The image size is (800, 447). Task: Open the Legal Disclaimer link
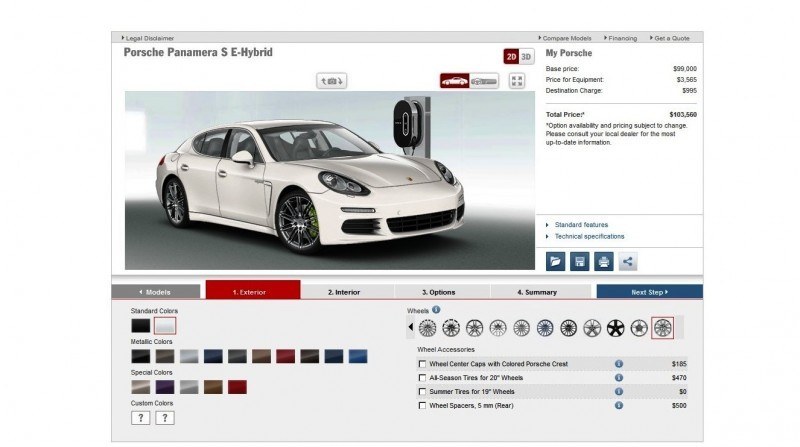[x=149, y=38]
